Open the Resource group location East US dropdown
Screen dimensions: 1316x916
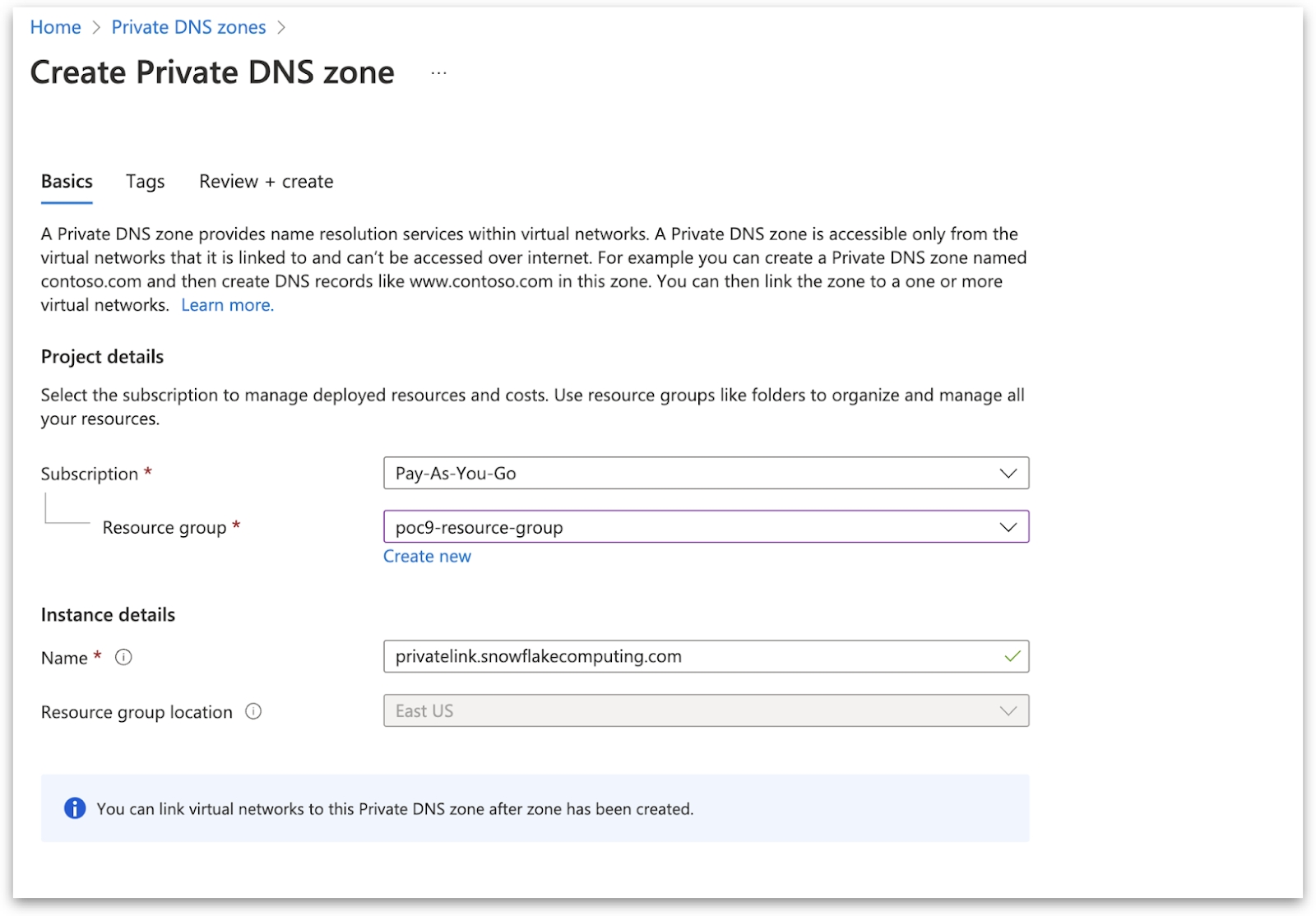[705, 710]
